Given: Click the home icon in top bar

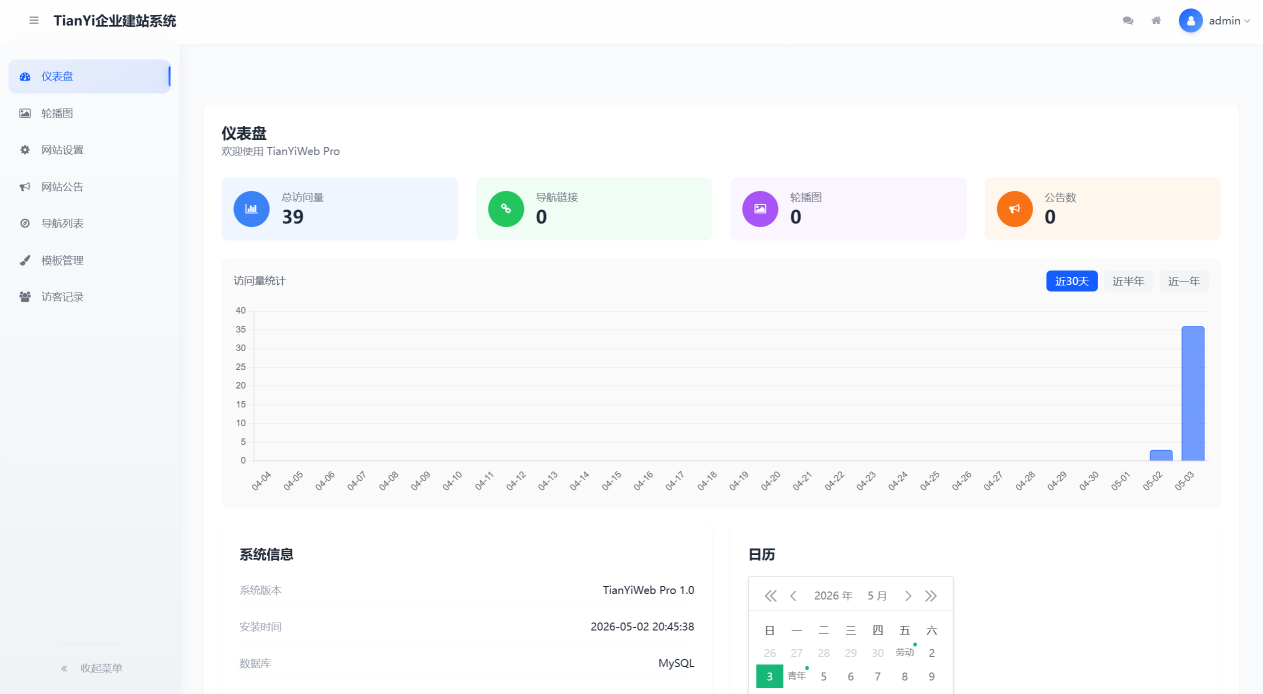Looking at the screenshot, I should (x=1156, y=20).
